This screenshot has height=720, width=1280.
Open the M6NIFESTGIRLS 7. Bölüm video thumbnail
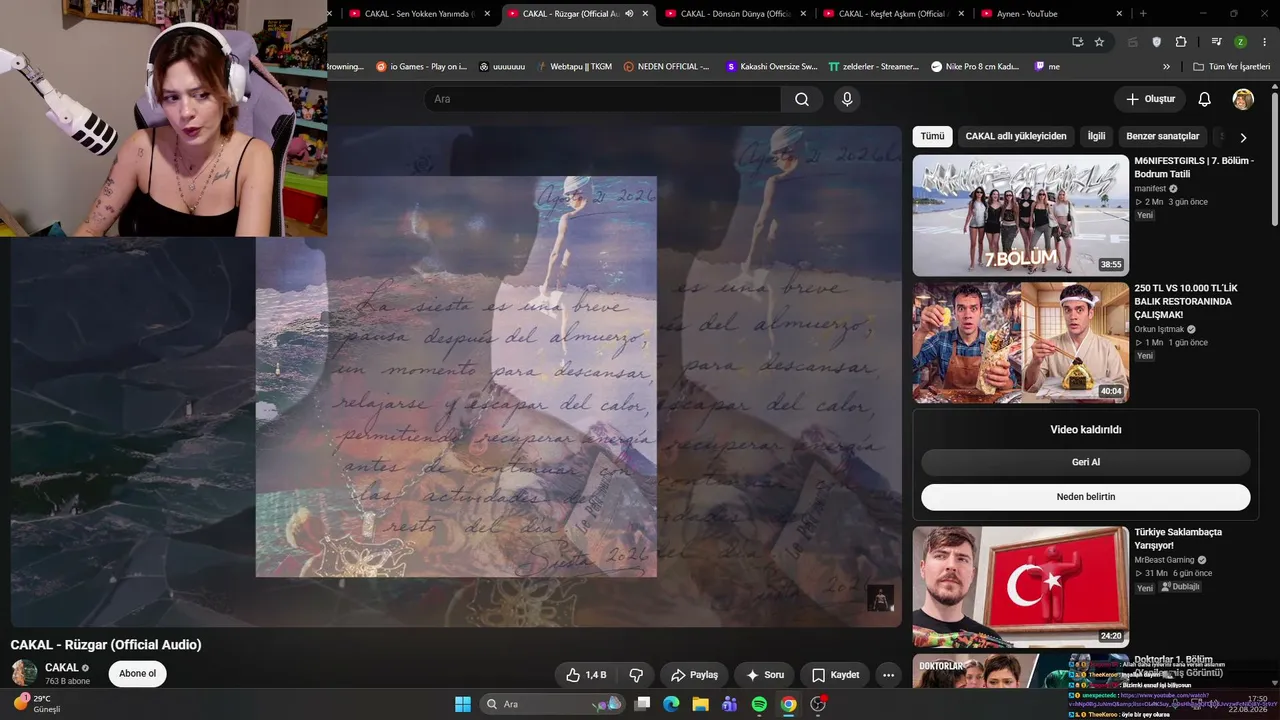pos(1020,215)
